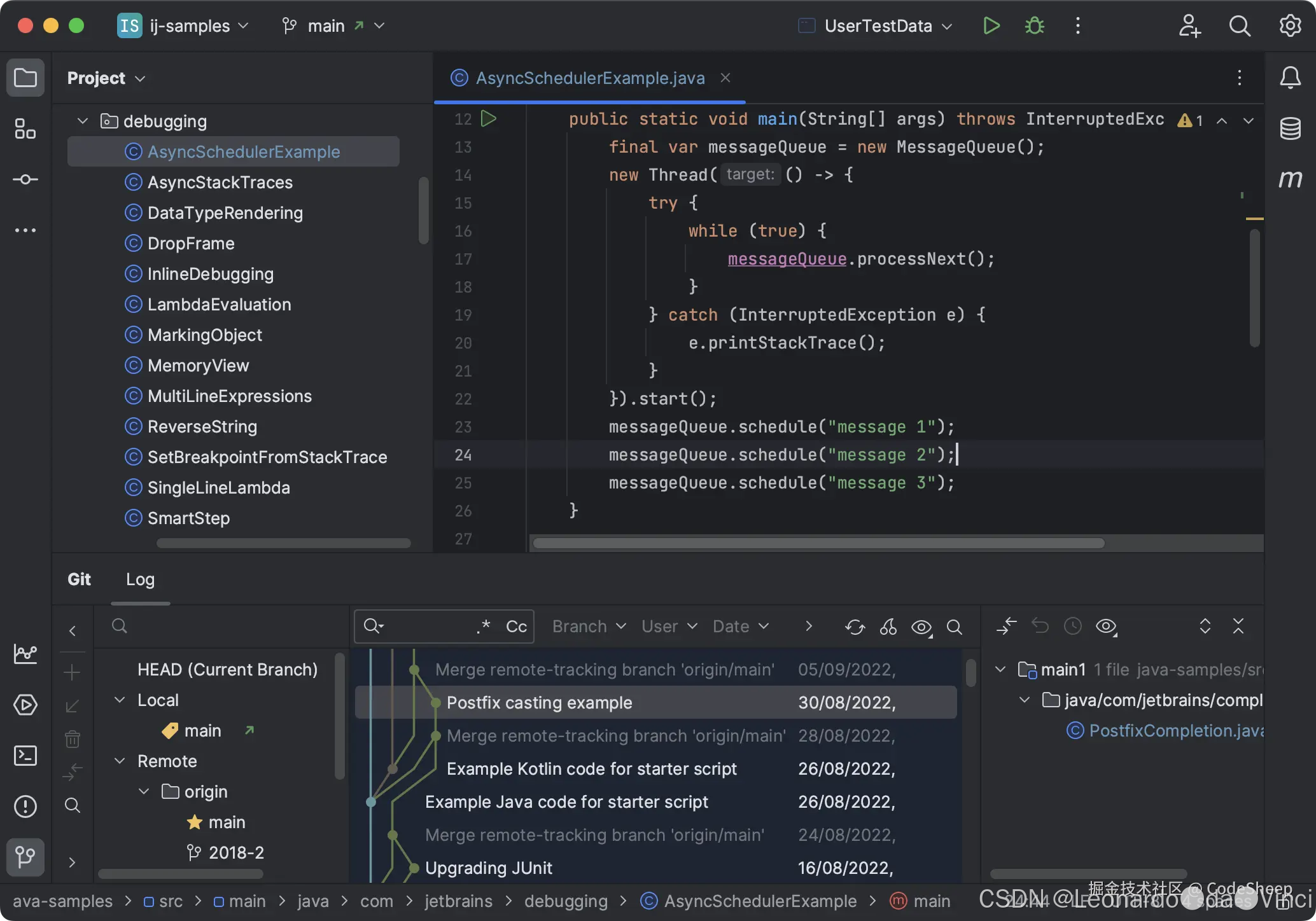Open the Branch filter dropdown

(x=589, y=627)
